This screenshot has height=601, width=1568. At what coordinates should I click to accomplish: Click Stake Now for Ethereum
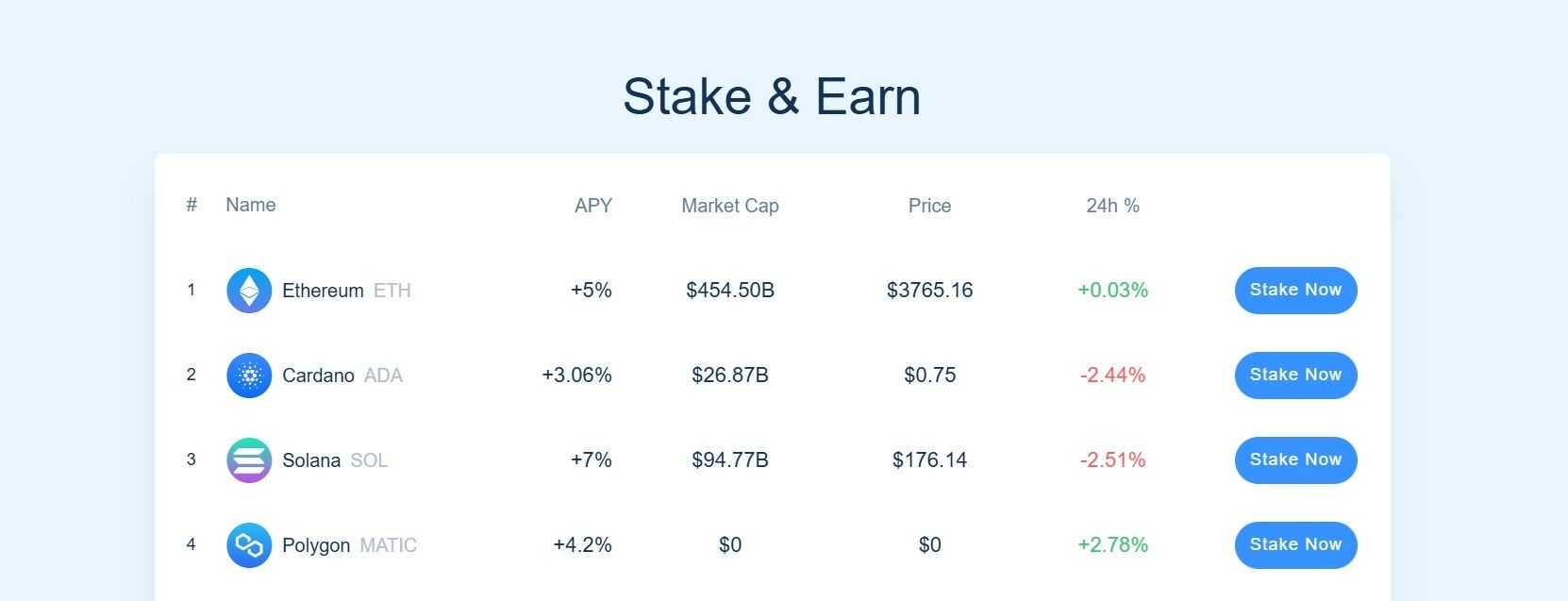1294,291
